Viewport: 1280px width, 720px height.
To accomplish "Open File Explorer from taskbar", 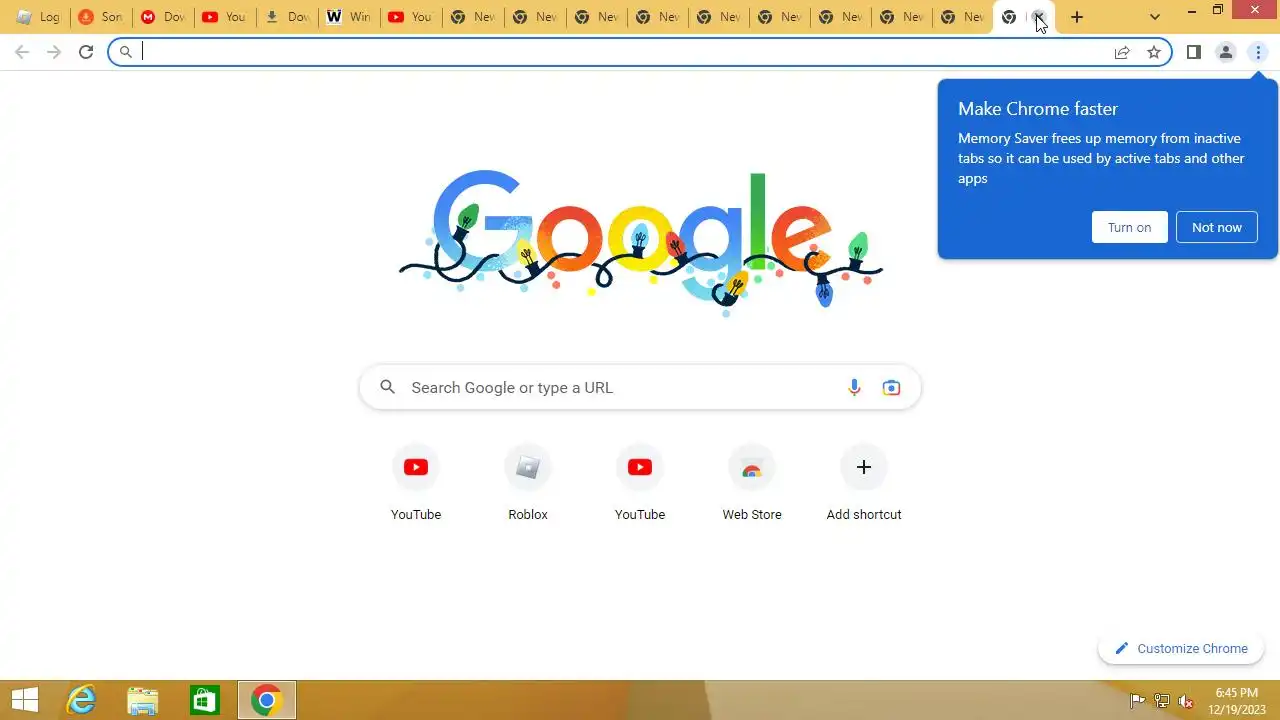I will coord(142,700).
